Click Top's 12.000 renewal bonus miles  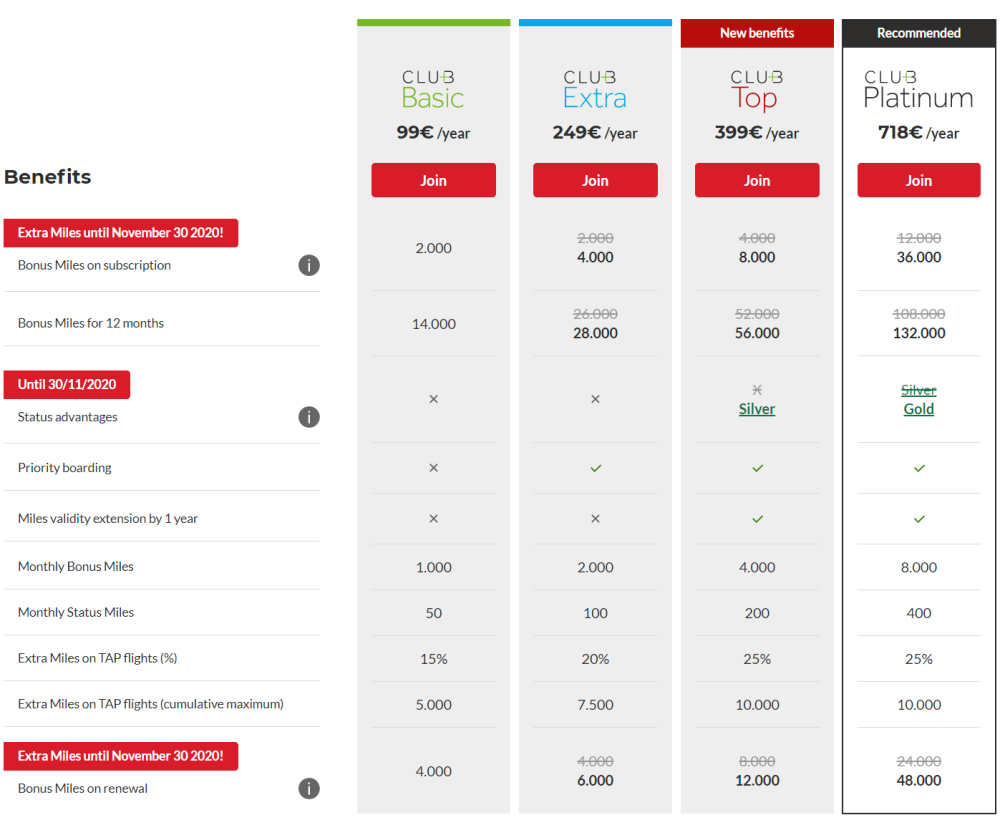click(x=757, y=780)
